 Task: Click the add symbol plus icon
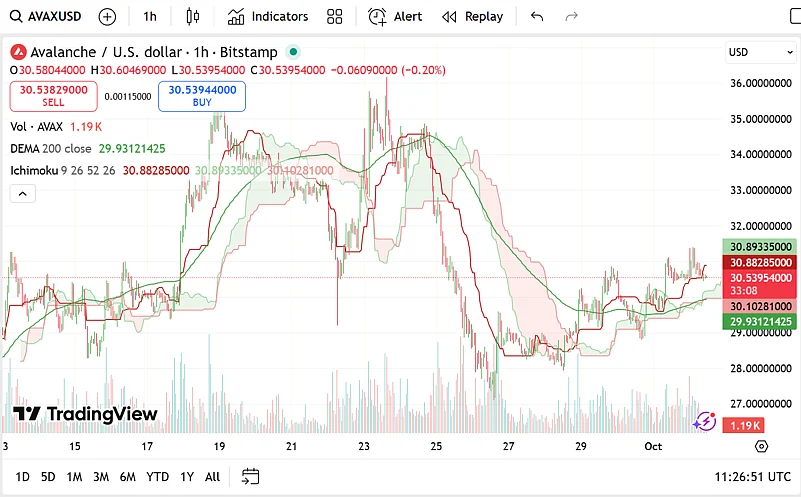pos(107,17)
